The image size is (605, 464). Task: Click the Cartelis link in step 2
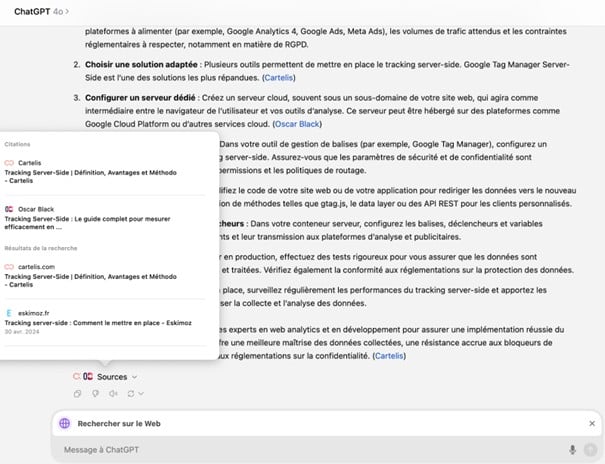click(x=279, y=78)
